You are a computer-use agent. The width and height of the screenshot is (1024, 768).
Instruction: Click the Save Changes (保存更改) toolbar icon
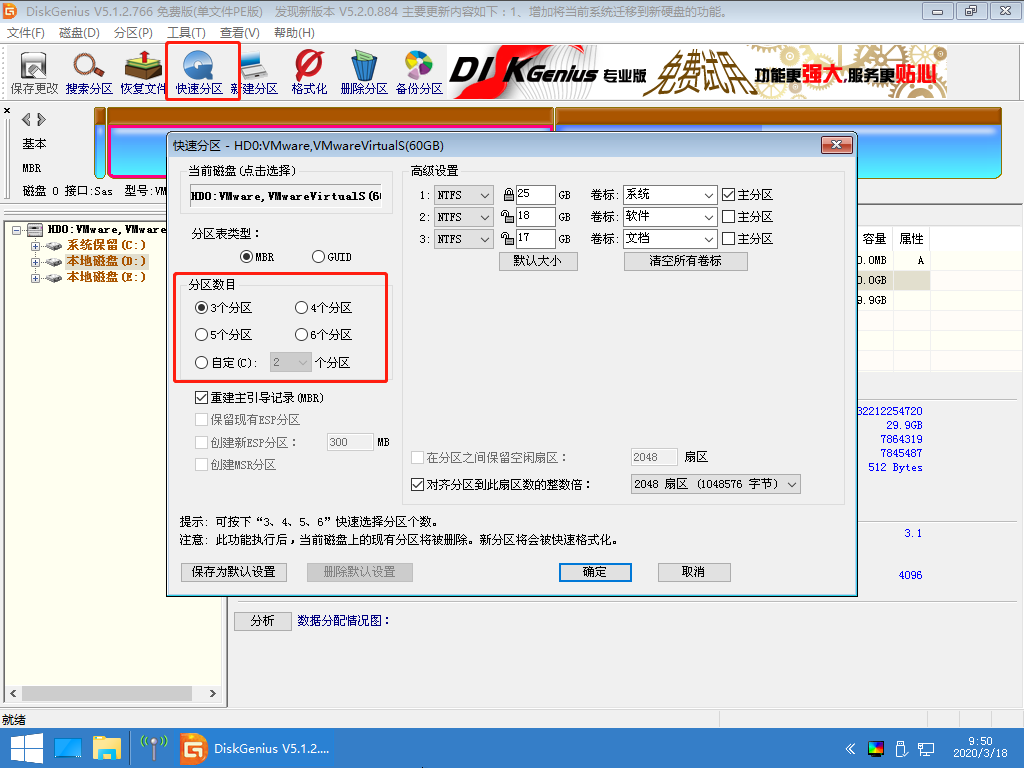(34, 73)
